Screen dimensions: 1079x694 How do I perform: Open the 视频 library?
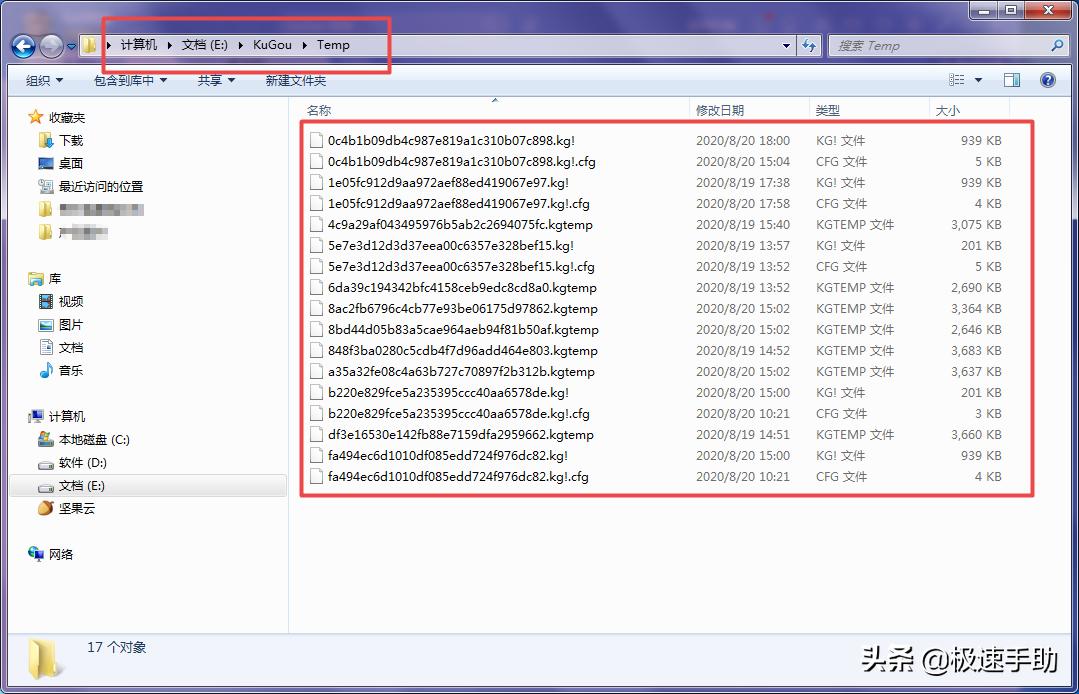click(71, 301)
